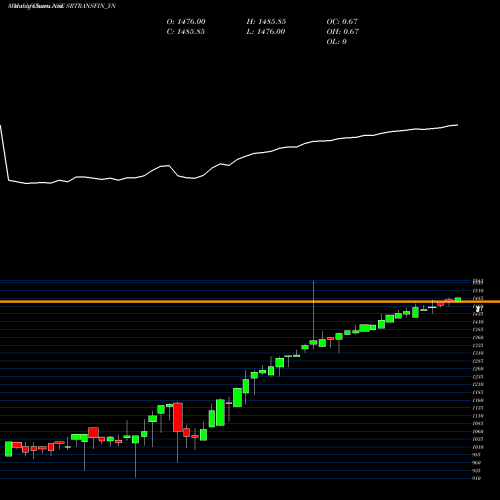
Task: Click the 1435 price axis label
Action: pyautogui.click(x=478, y=314)
